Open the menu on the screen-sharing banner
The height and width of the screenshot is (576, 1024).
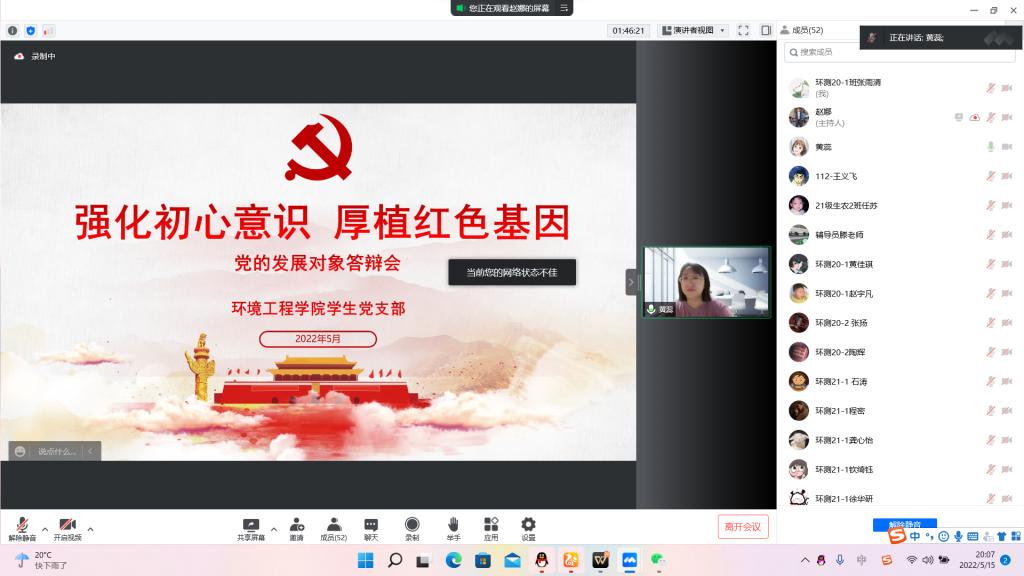point(564,8)
